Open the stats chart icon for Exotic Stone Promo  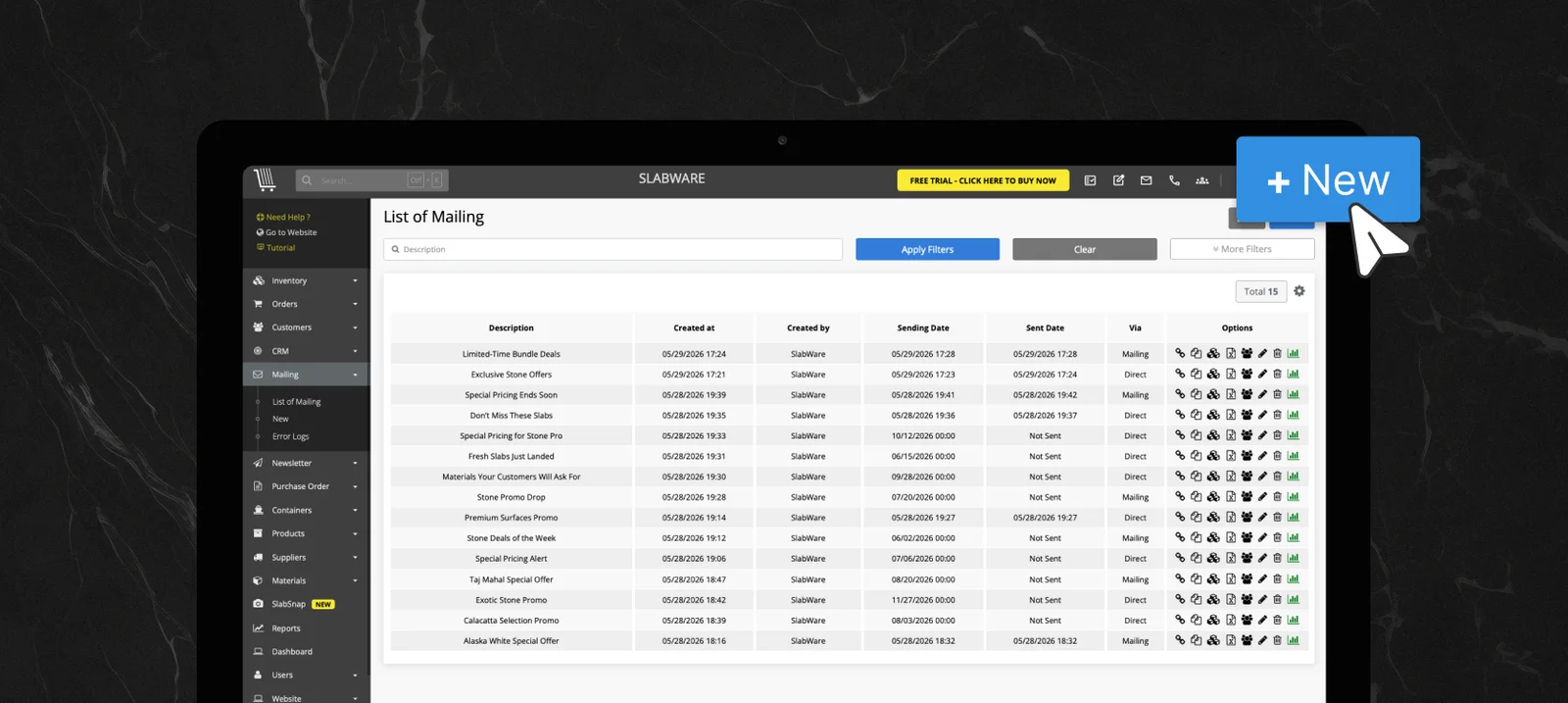tap(1294, 600)
